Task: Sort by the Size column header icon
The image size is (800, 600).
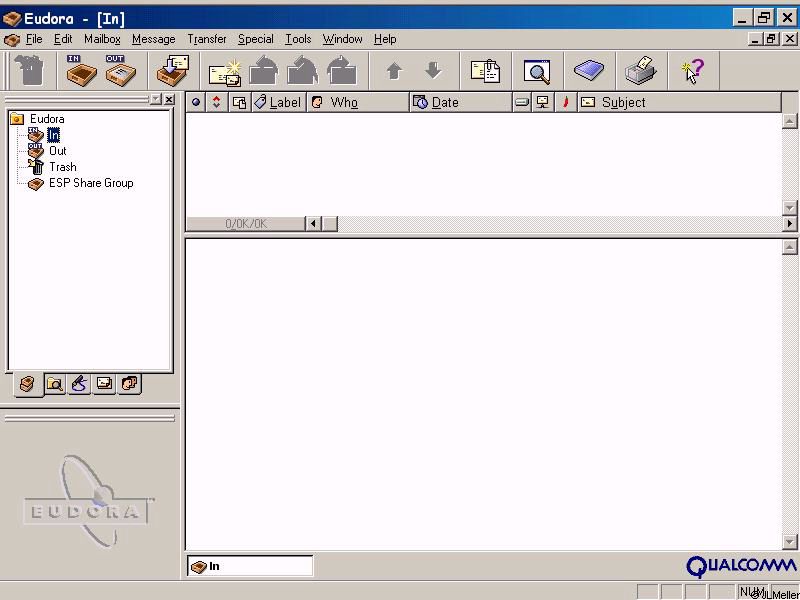Action: click(521, 103)
